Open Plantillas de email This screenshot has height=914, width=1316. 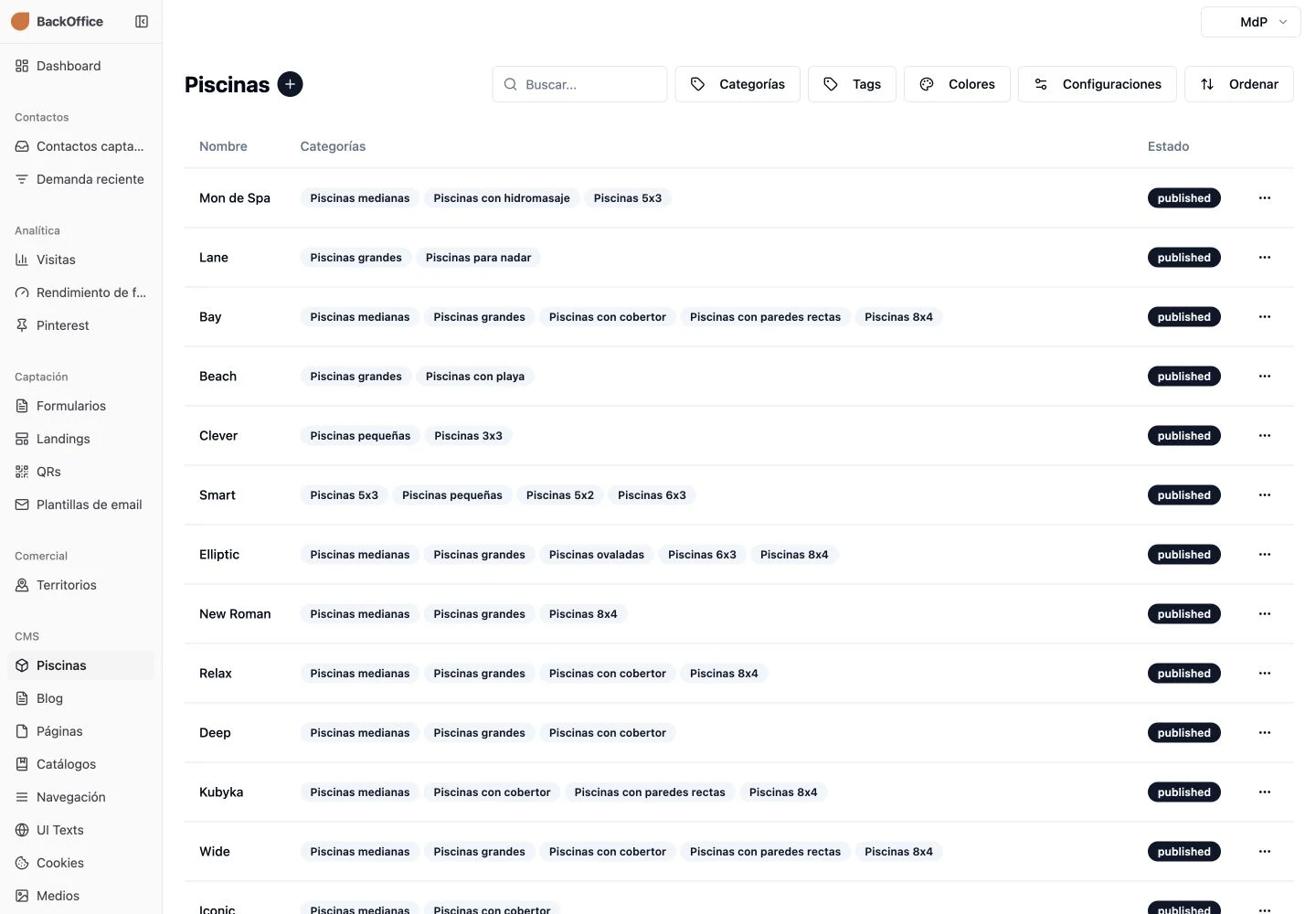(80, 505)
